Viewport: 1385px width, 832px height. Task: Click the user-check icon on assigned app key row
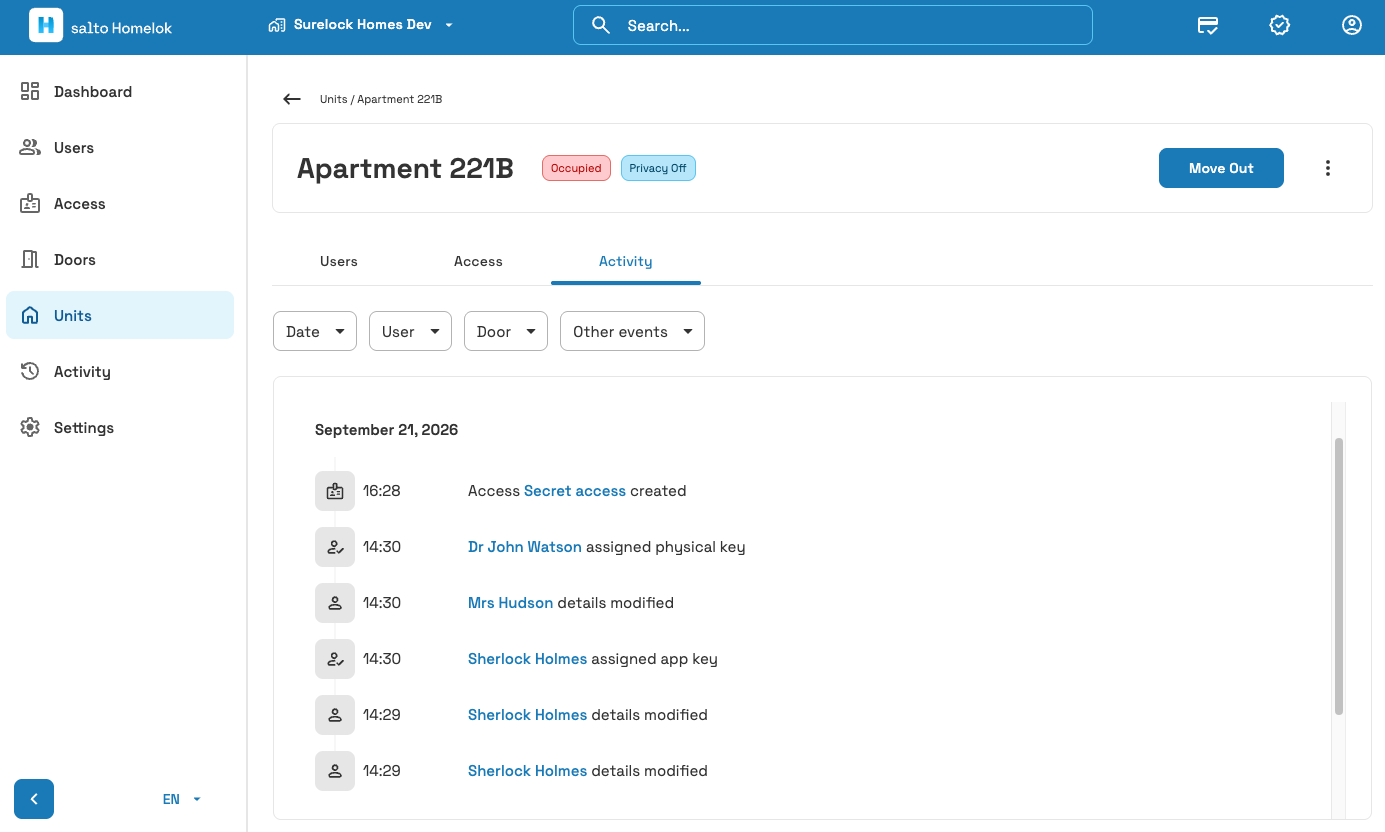335,659
